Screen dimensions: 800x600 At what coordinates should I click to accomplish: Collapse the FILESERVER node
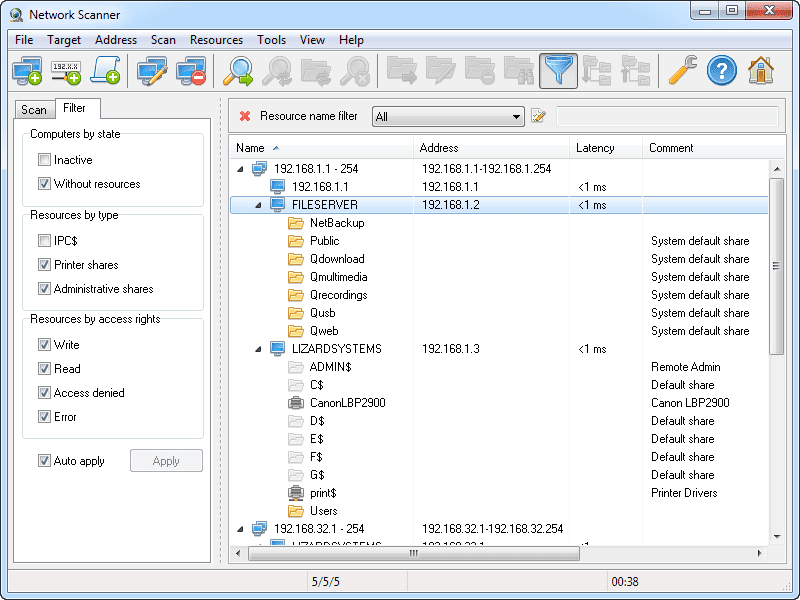click(258, 205)
